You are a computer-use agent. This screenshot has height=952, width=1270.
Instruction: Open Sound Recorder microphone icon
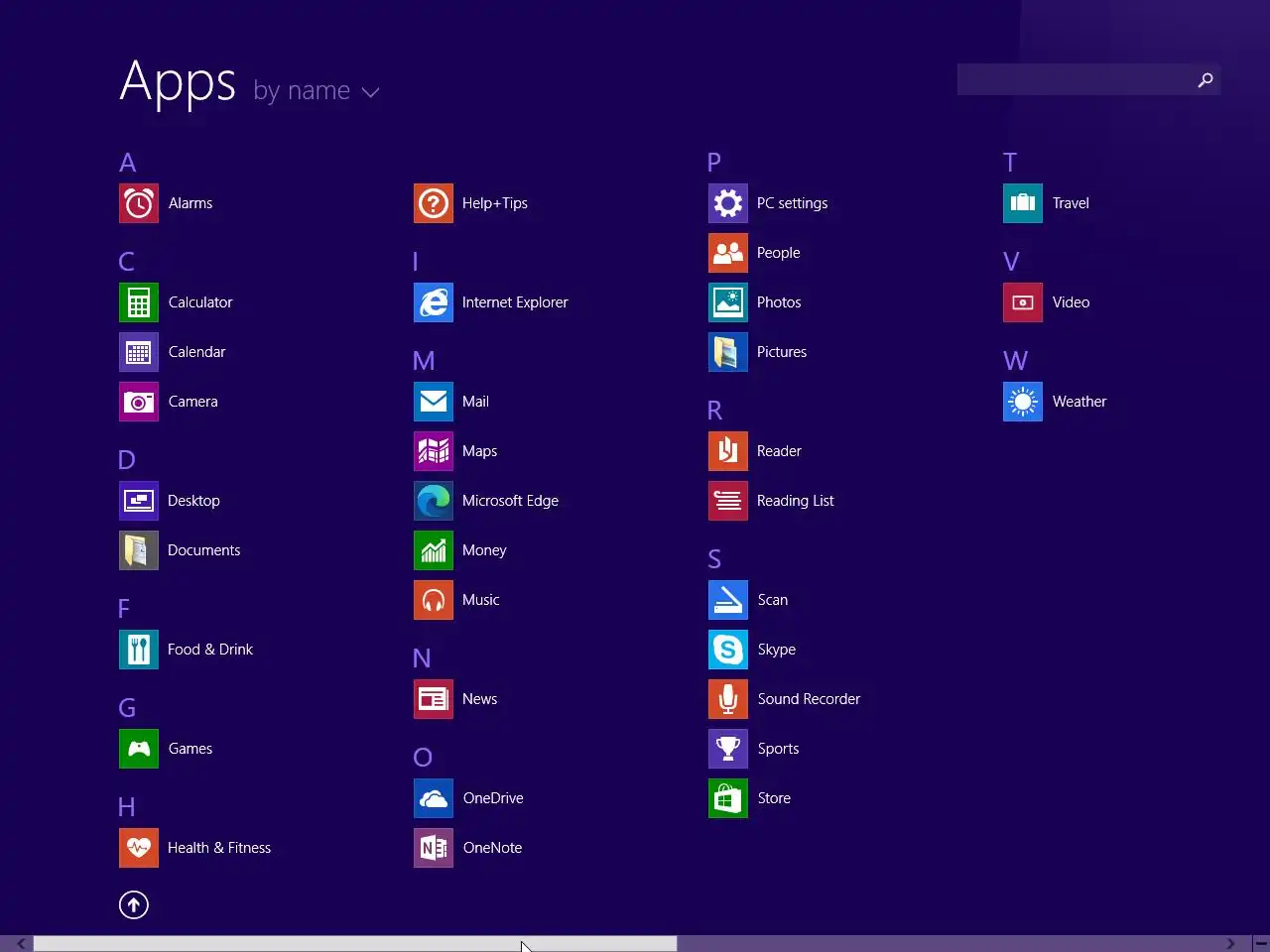coord(728,699)
